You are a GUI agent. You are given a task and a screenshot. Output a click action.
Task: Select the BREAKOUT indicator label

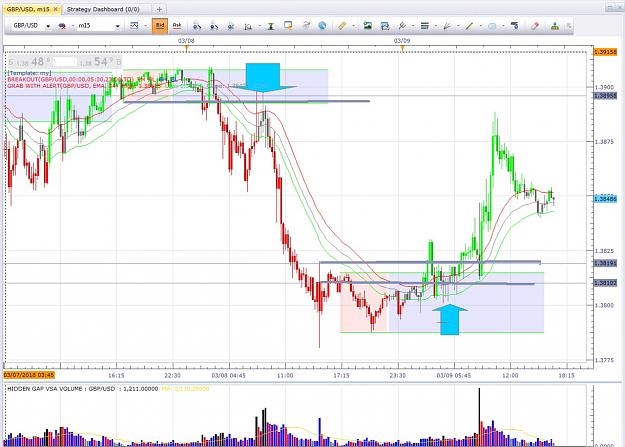(x=70, y=79)
